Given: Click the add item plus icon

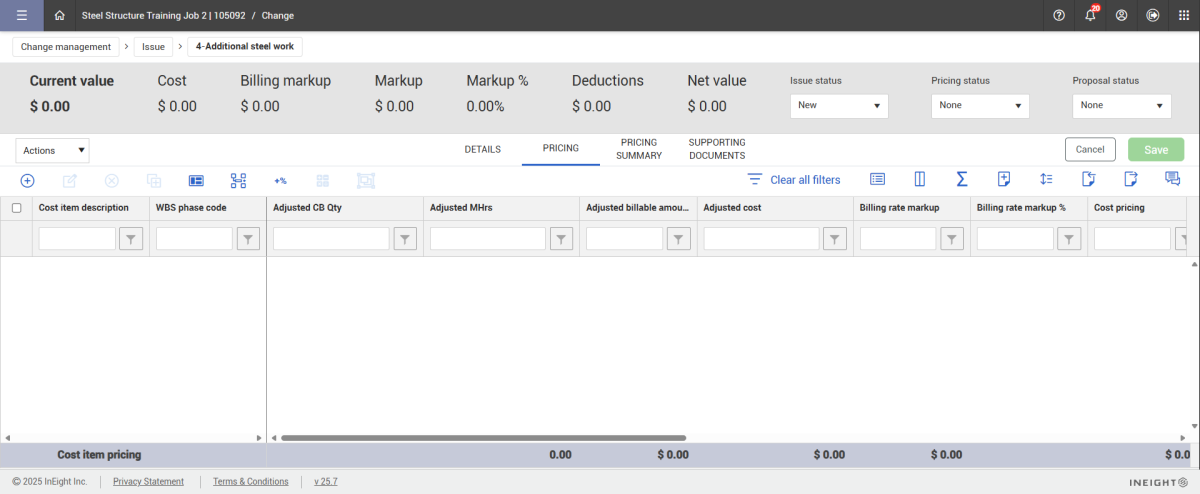Looking at the screenshot, I should click(x=28, y=180).
